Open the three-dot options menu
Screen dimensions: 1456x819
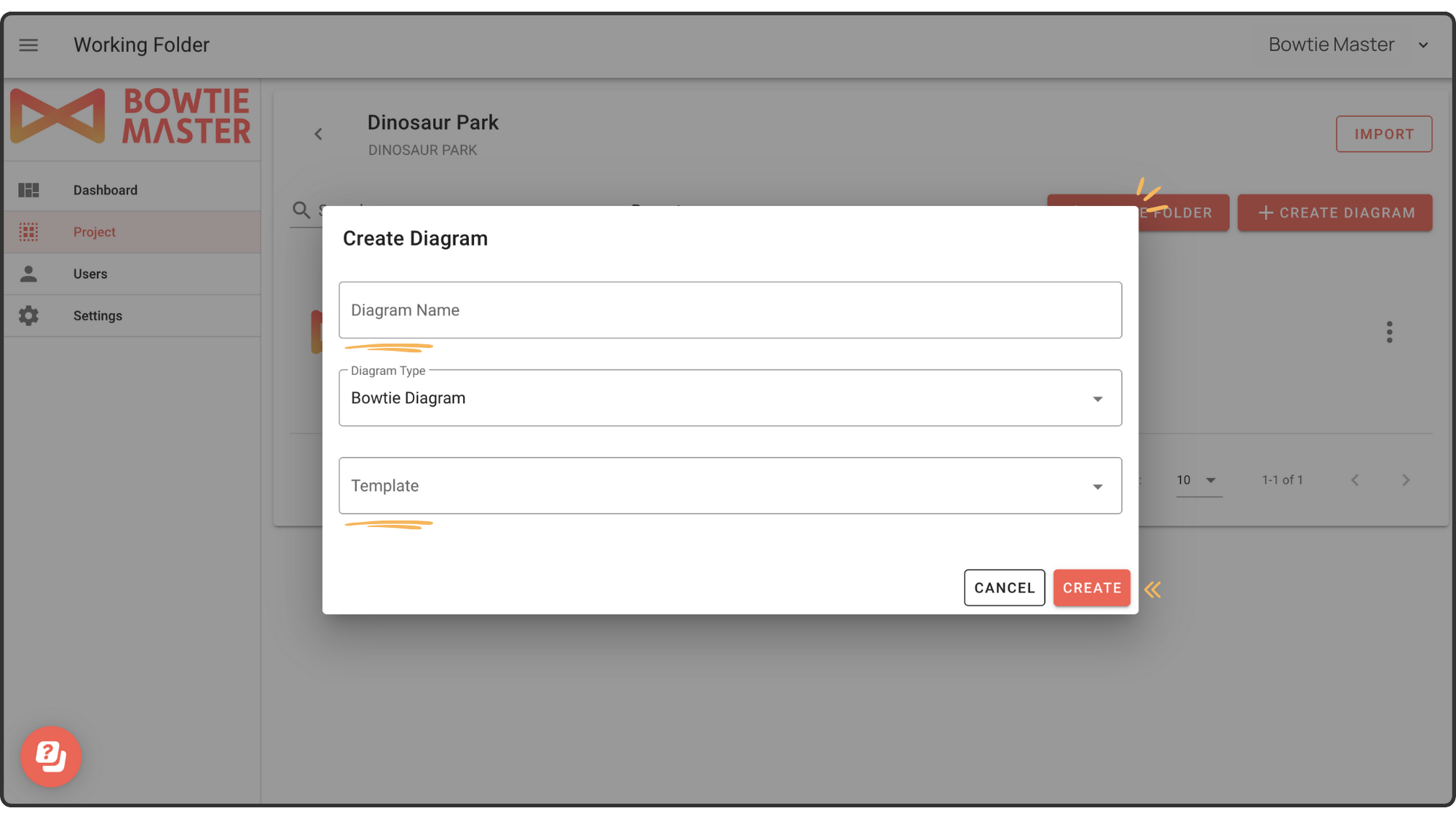coord(1390,332)
